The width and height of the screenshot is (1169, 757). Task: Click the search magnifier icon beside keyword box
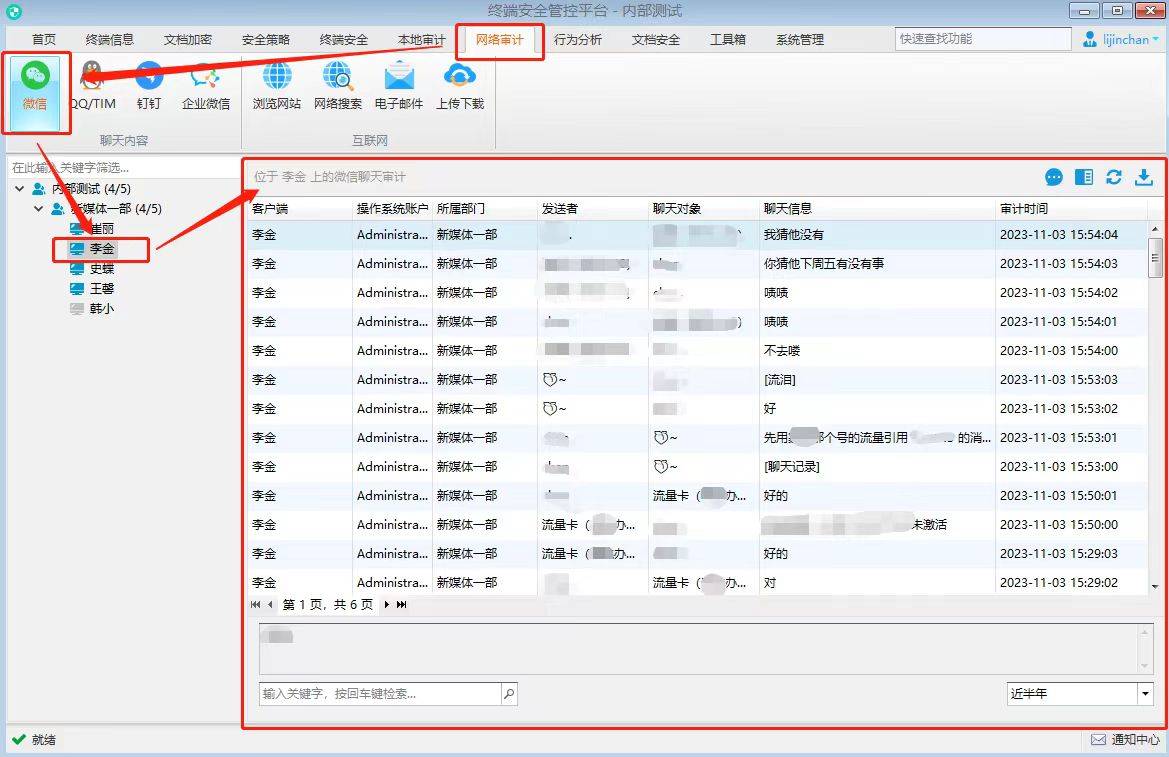508,694
